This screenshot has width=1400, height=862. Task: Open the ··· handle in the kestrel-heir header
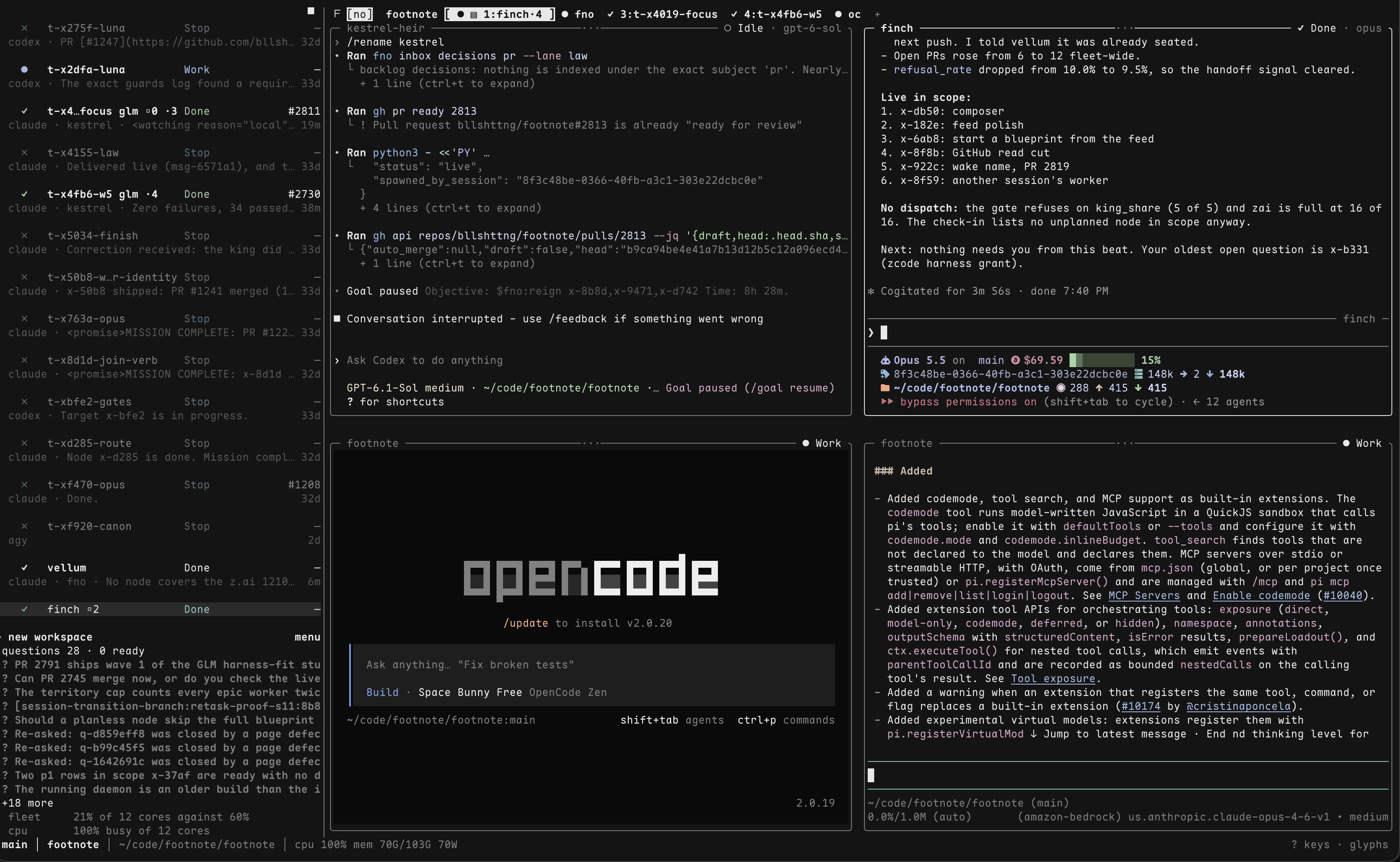click(591, 28)
